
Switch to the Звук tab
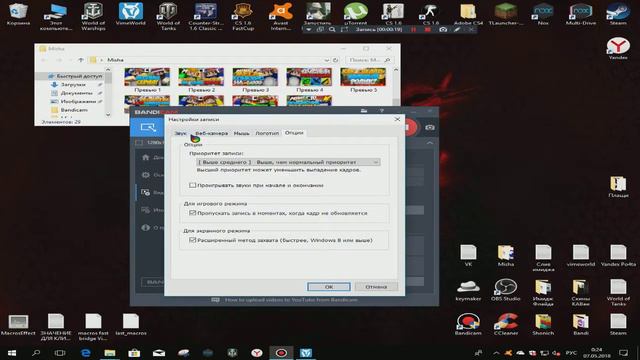[180, 133]
